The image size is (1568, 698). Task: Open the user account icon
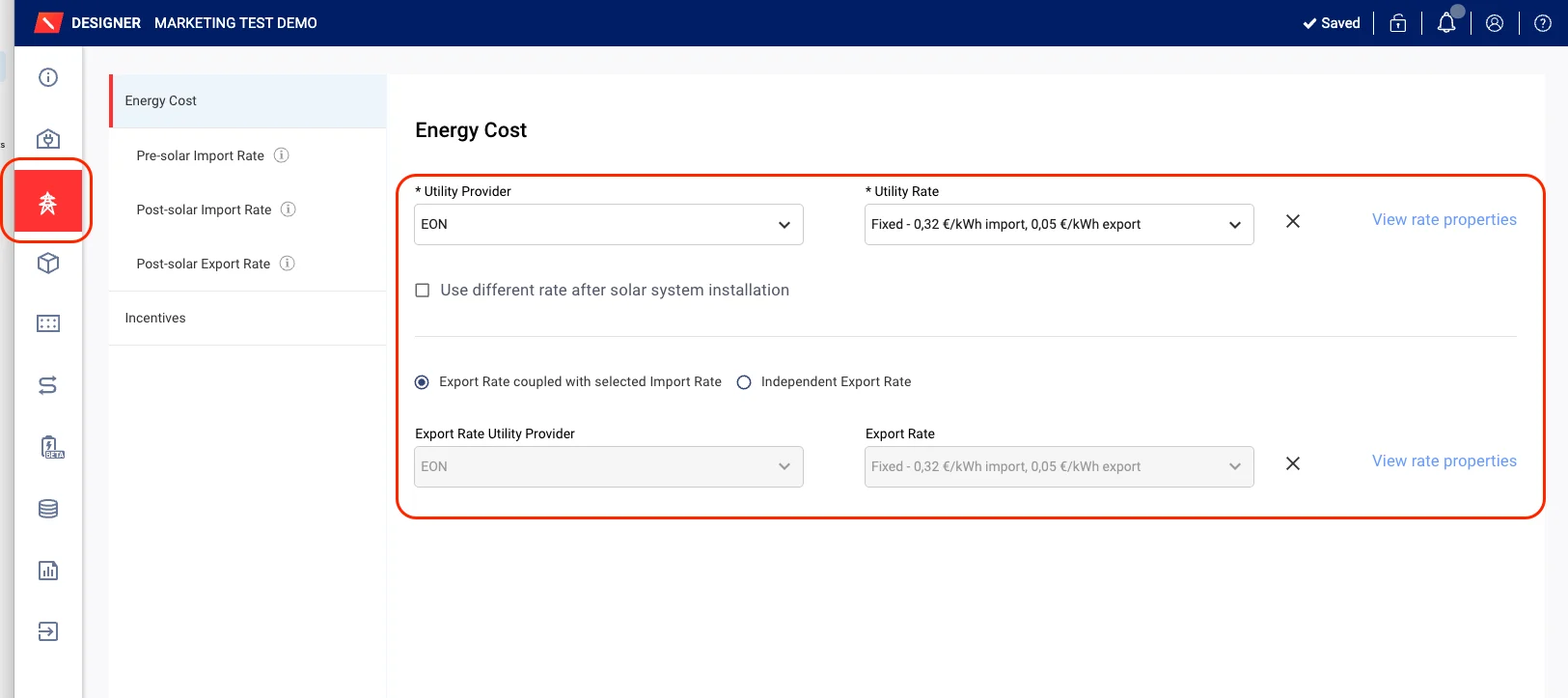pos(1495,23)
